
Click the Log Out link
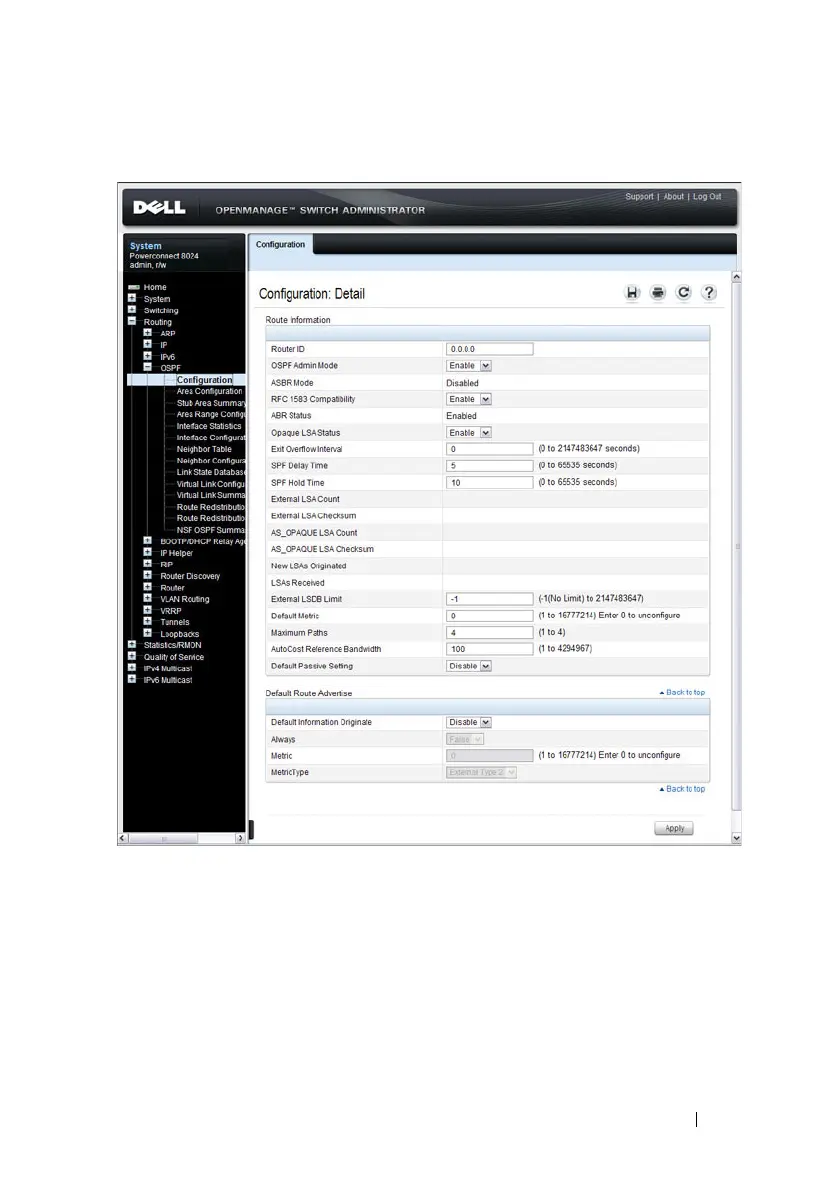(x=707, y=196)
